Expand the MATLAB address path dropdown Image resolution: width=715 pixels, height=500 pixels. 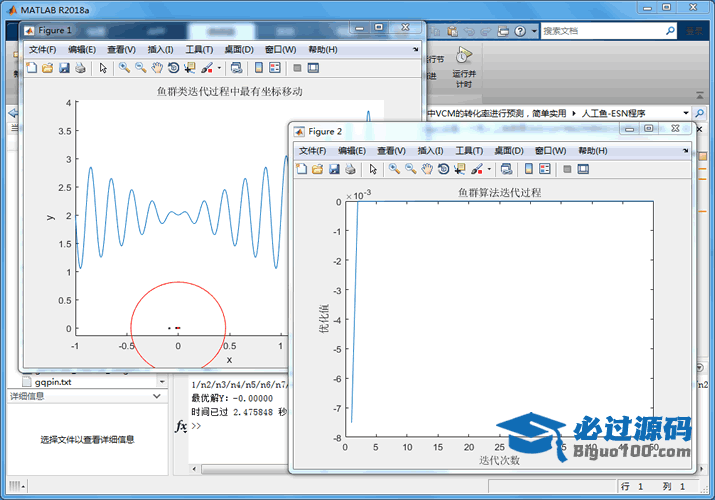click(686, 114)
